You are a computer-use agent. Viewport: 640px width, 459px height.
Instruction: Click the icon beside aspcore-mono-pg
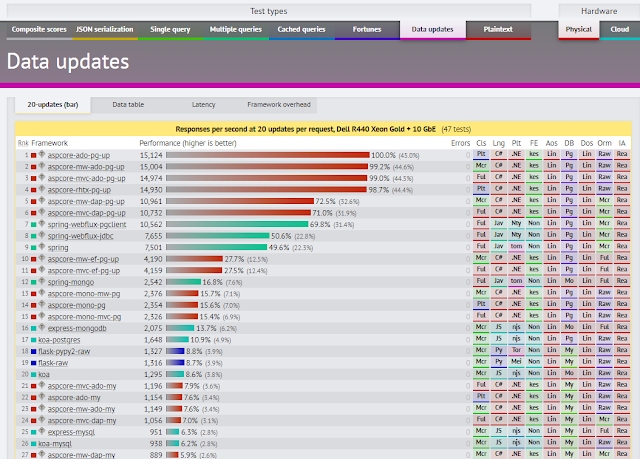pos(42,304)
